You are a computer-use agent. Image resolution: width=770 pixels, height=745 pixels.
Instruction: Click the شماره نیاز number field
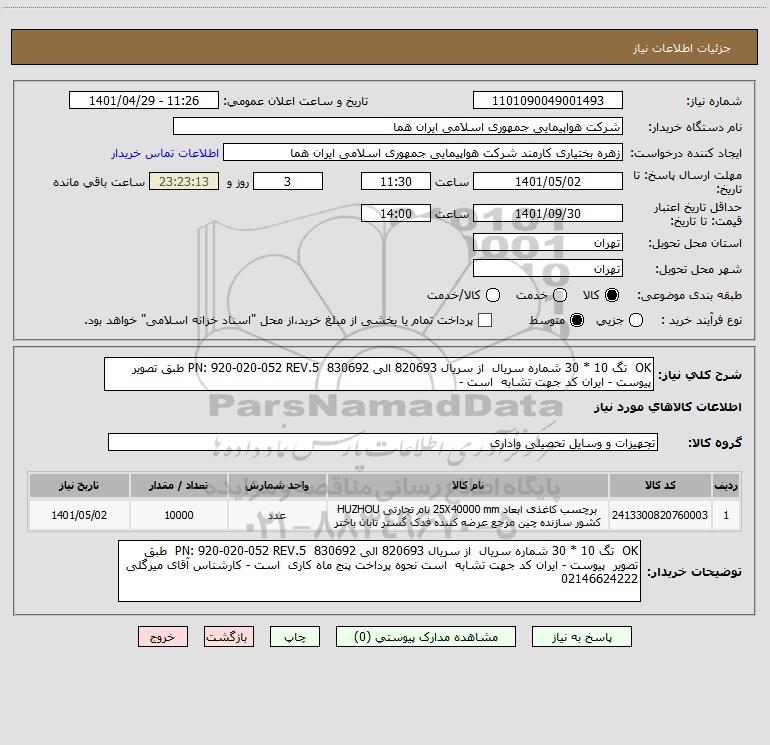pos(548,101)
